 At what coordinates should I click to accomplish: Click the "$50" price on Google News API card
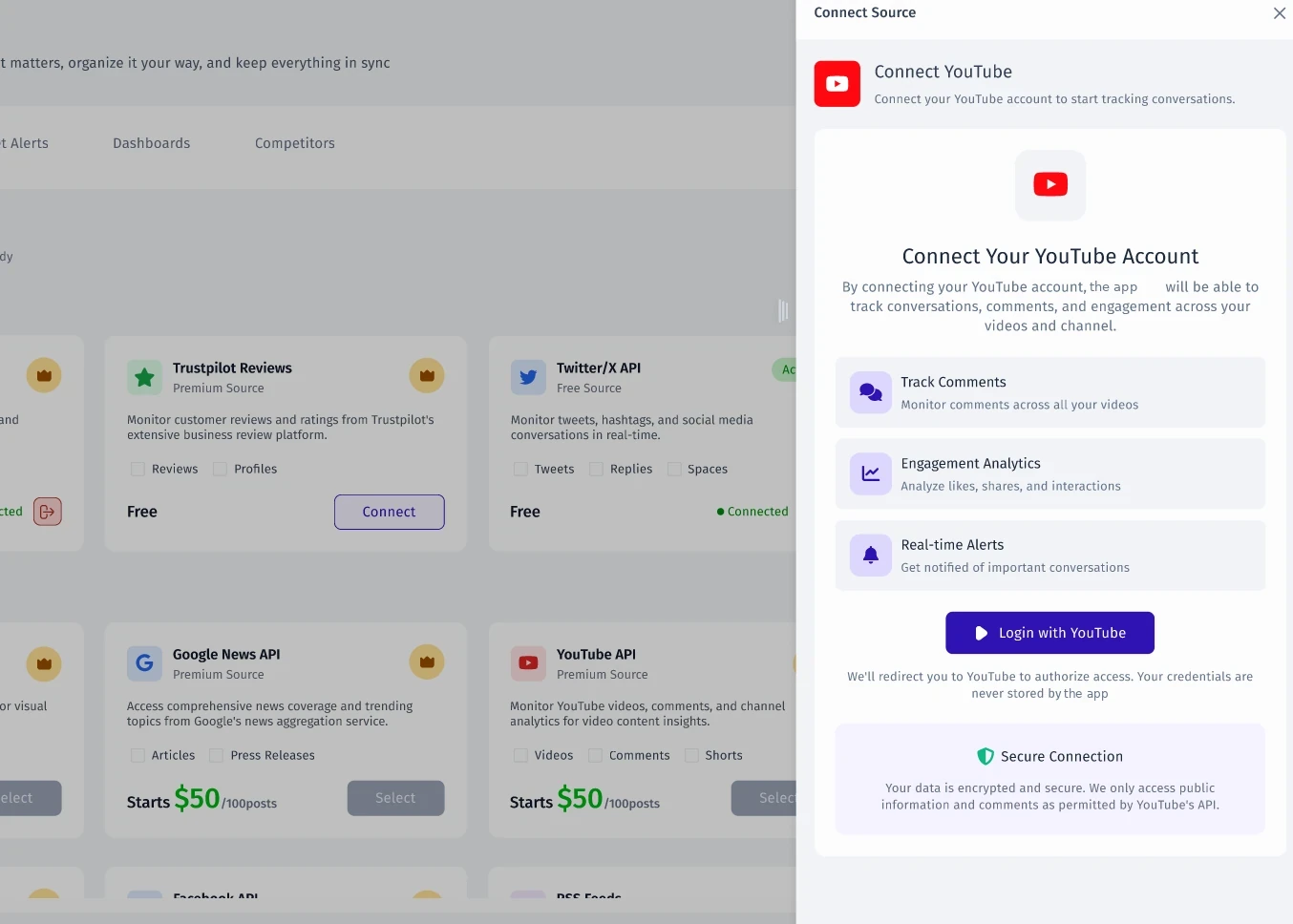click(x=197, y=798)
